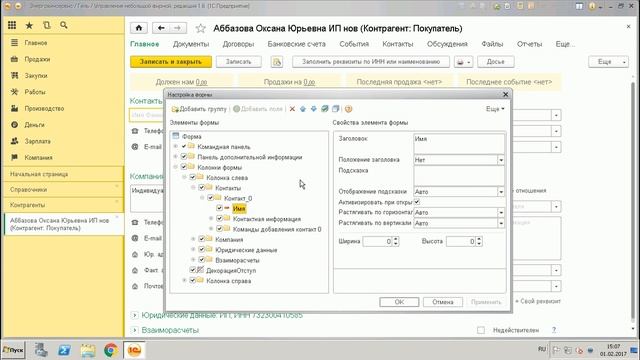
Task: Navigate forward with right arrow
Action: [x=178, y=28]
